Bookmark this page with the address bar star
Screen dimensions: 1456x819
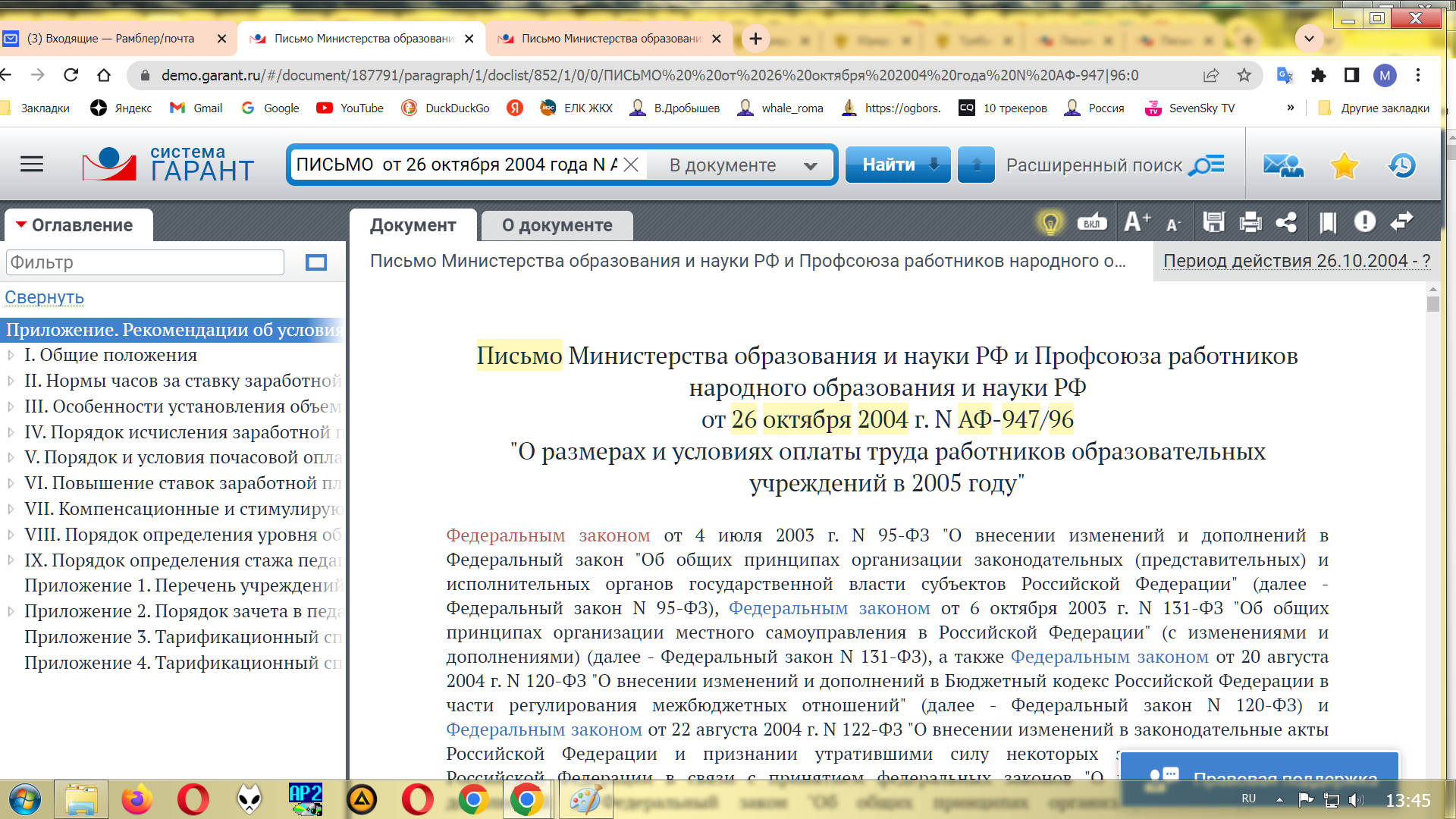1244,75
